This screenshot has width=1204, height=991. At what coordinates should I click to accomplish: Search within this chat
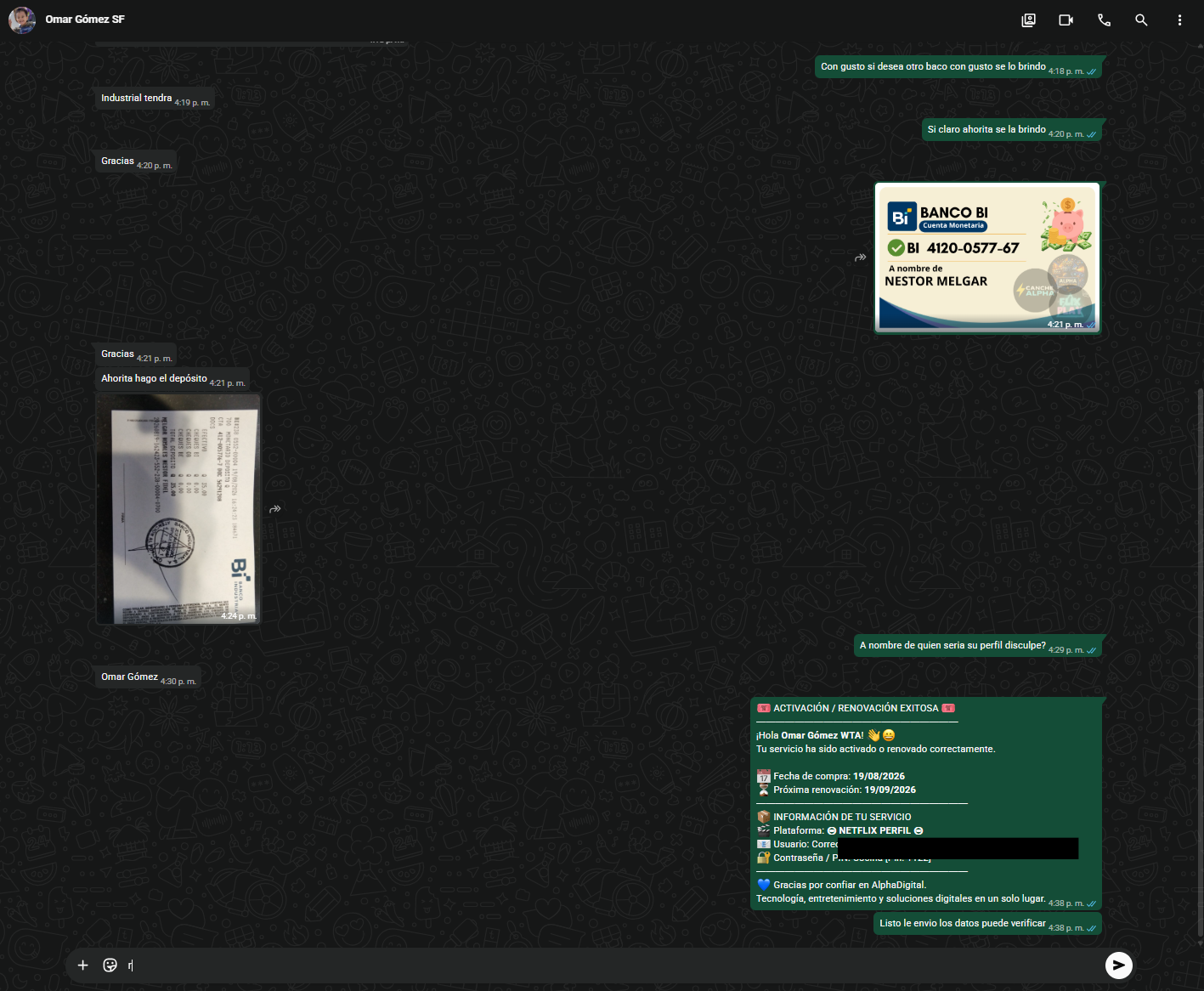1141,20
